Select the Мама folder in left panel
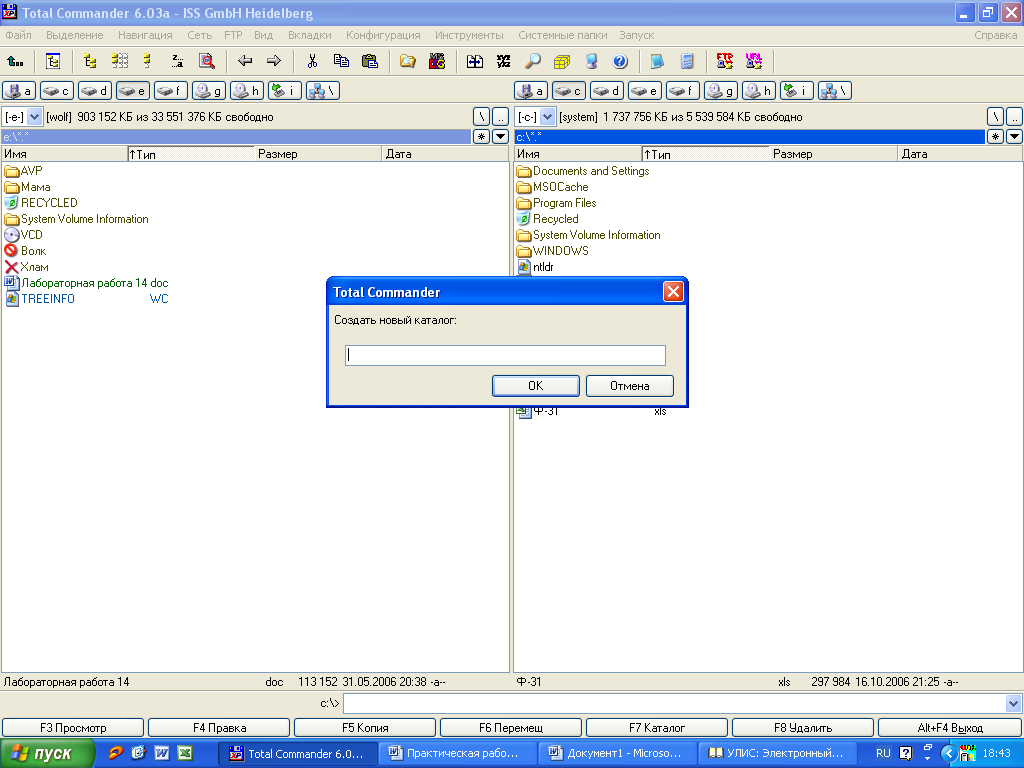This screenshot has width=1024, height=768. point(28,187)
